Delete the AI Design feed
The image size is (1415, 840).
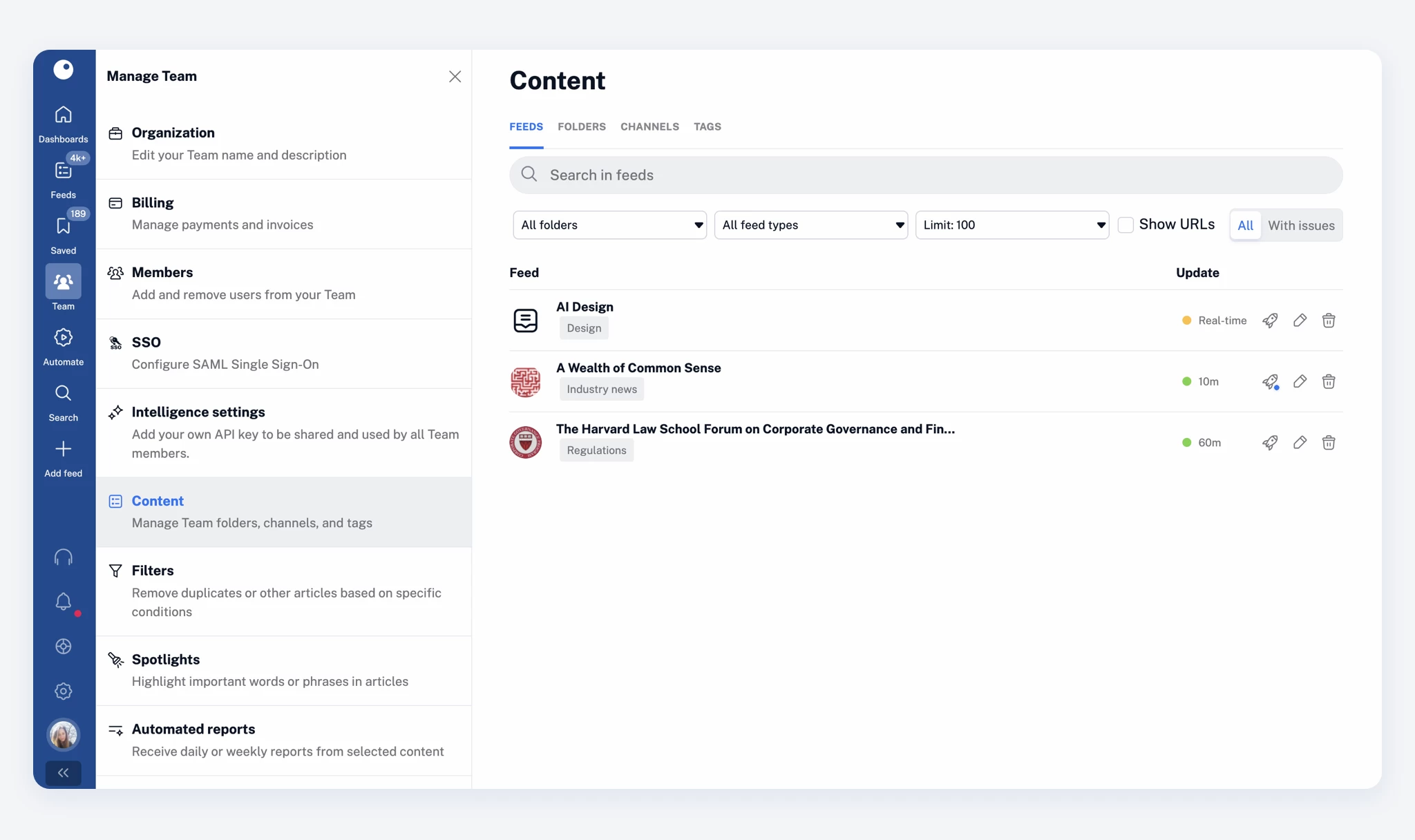click(1328, 321)
